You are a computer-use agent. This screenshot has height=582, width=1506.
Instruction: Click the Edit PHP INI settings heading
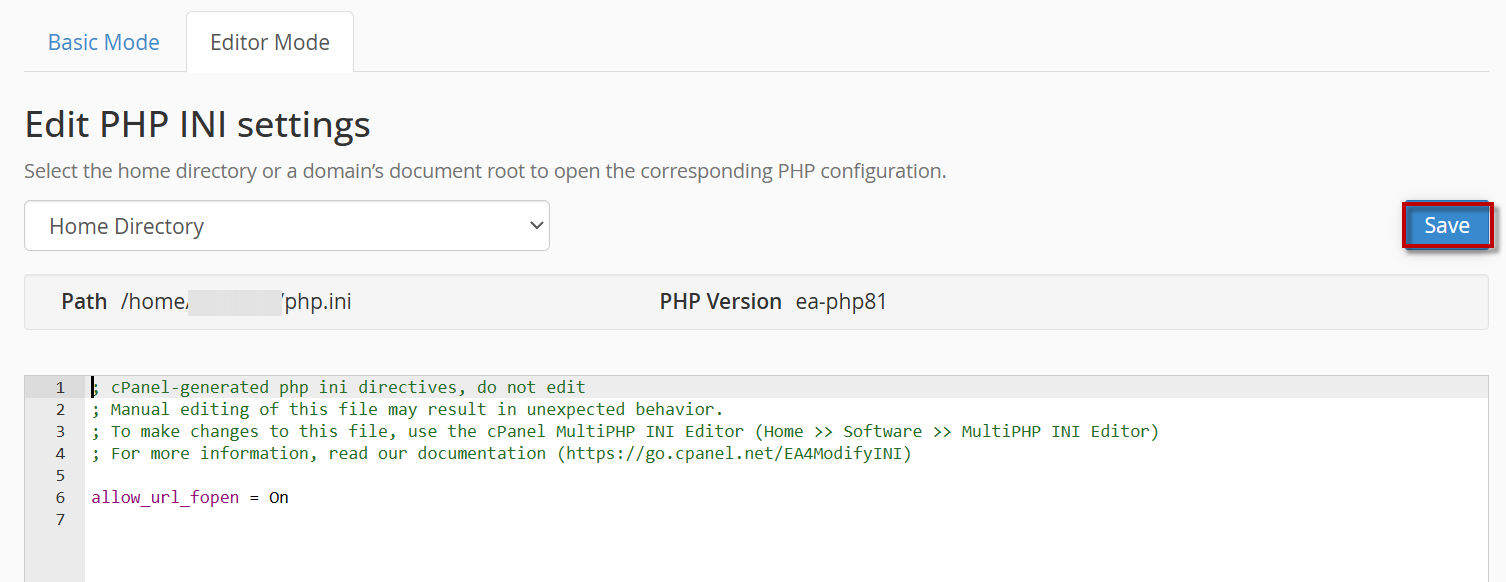click(197, 125)
